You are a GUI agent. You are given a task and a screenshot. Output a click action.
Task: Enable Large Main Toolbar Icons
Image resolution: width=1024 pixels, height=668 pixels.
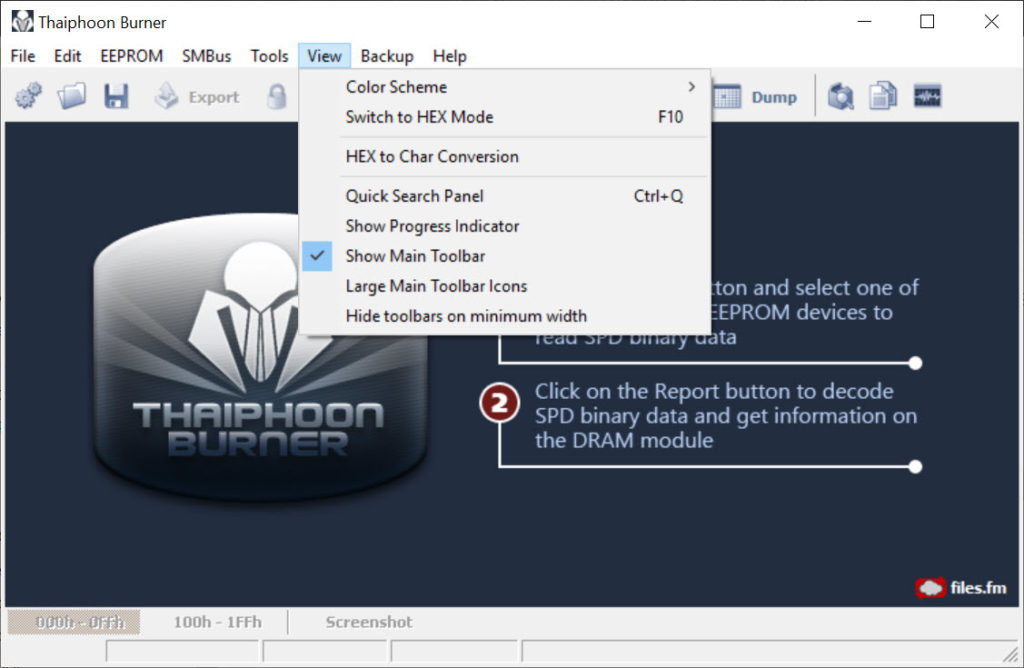pyautogui.click(x=504, y=286)
